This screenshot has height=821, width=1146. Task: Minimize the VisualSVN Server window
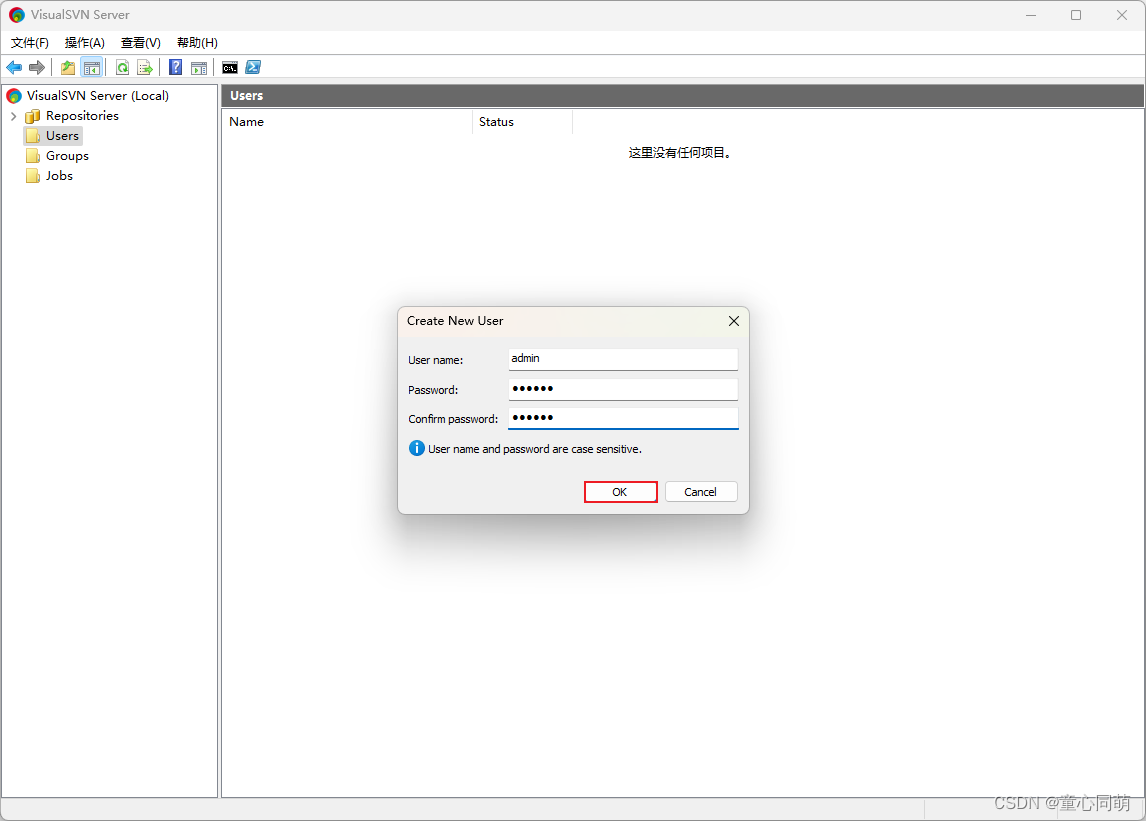point(1031,15)
